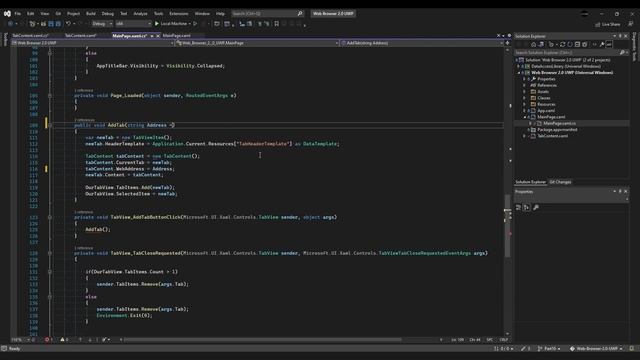Expand the Properties node in Solution Explorer
The image size is (640, 360).
tap(524, 79)
